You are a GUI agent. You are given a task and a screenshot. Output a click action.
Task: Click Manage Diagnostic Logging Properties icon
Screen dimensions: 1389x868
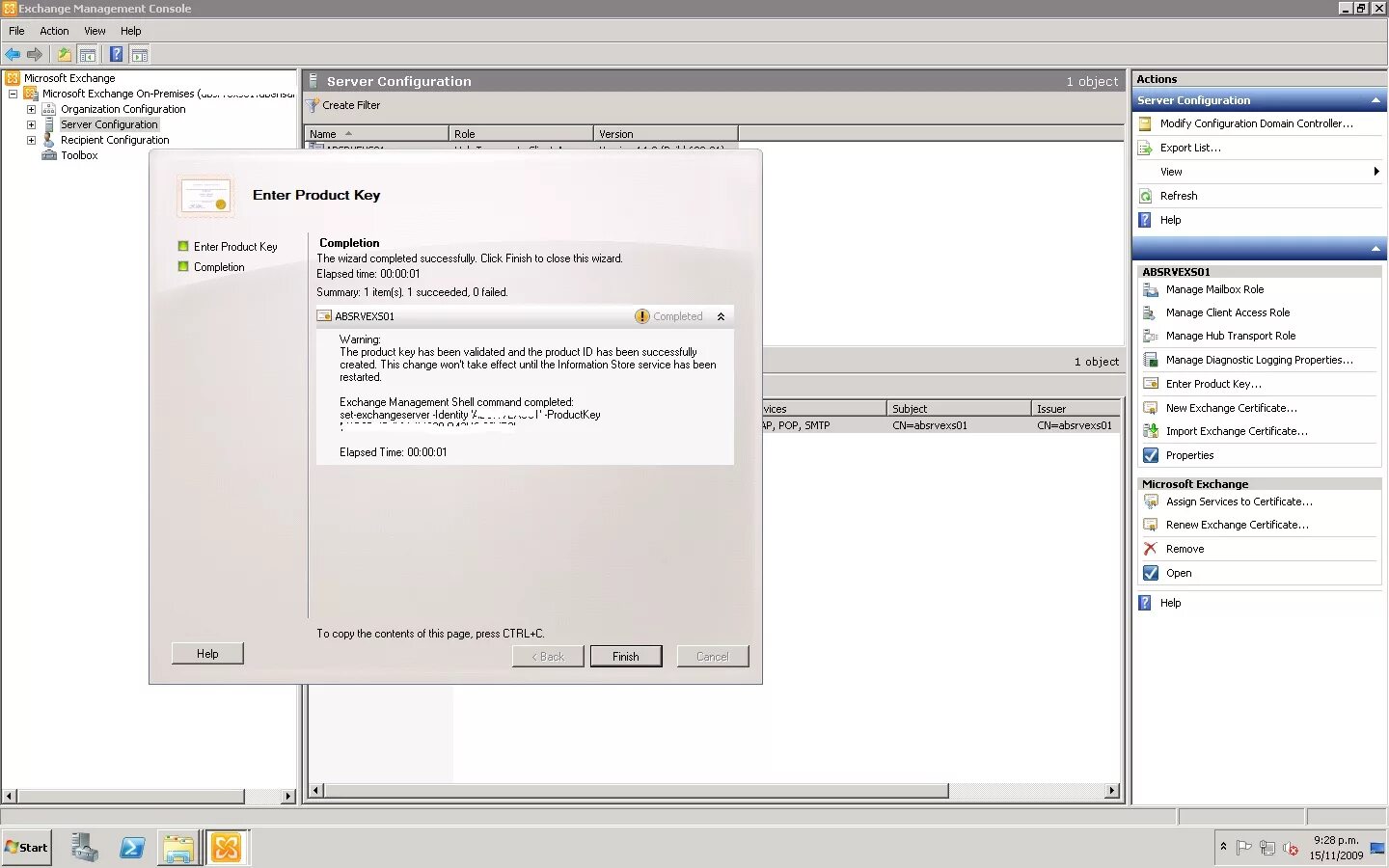click(1150, 360)
